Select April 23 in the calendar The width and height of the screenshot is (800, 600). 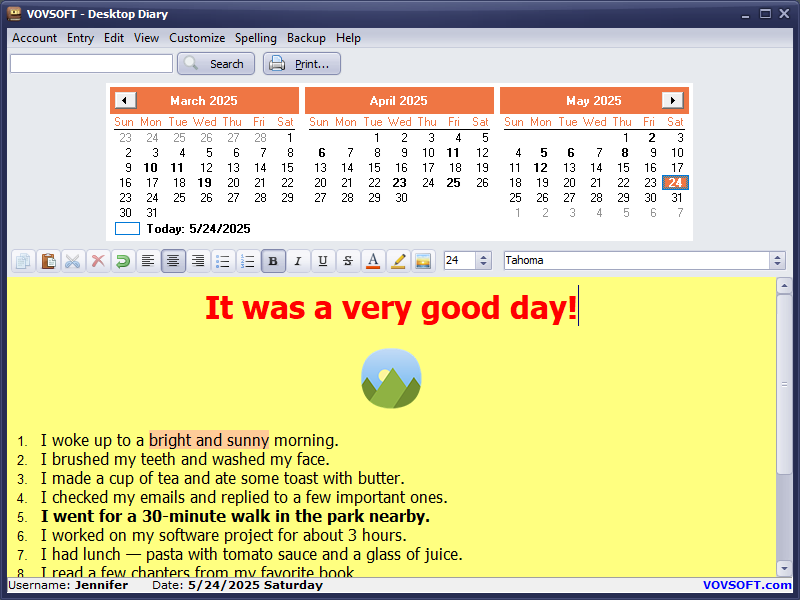(399, 183)
